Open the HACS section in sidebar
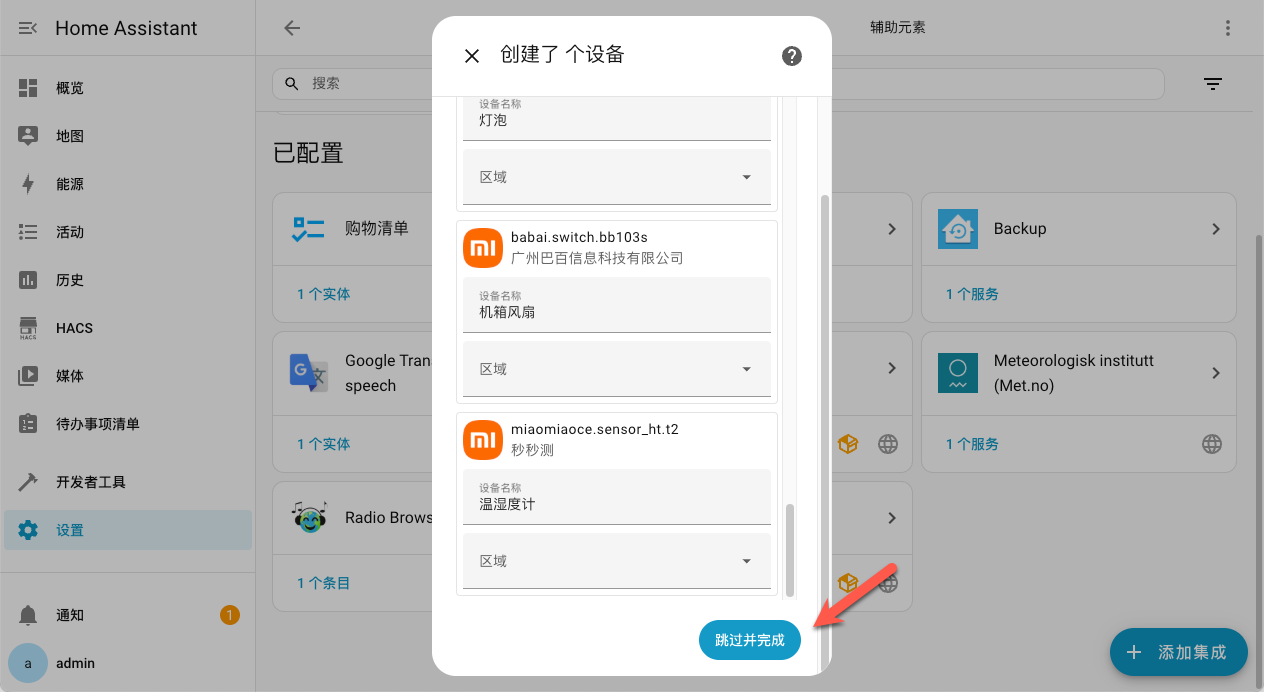 pyautogui.click(x=71, y=327)
